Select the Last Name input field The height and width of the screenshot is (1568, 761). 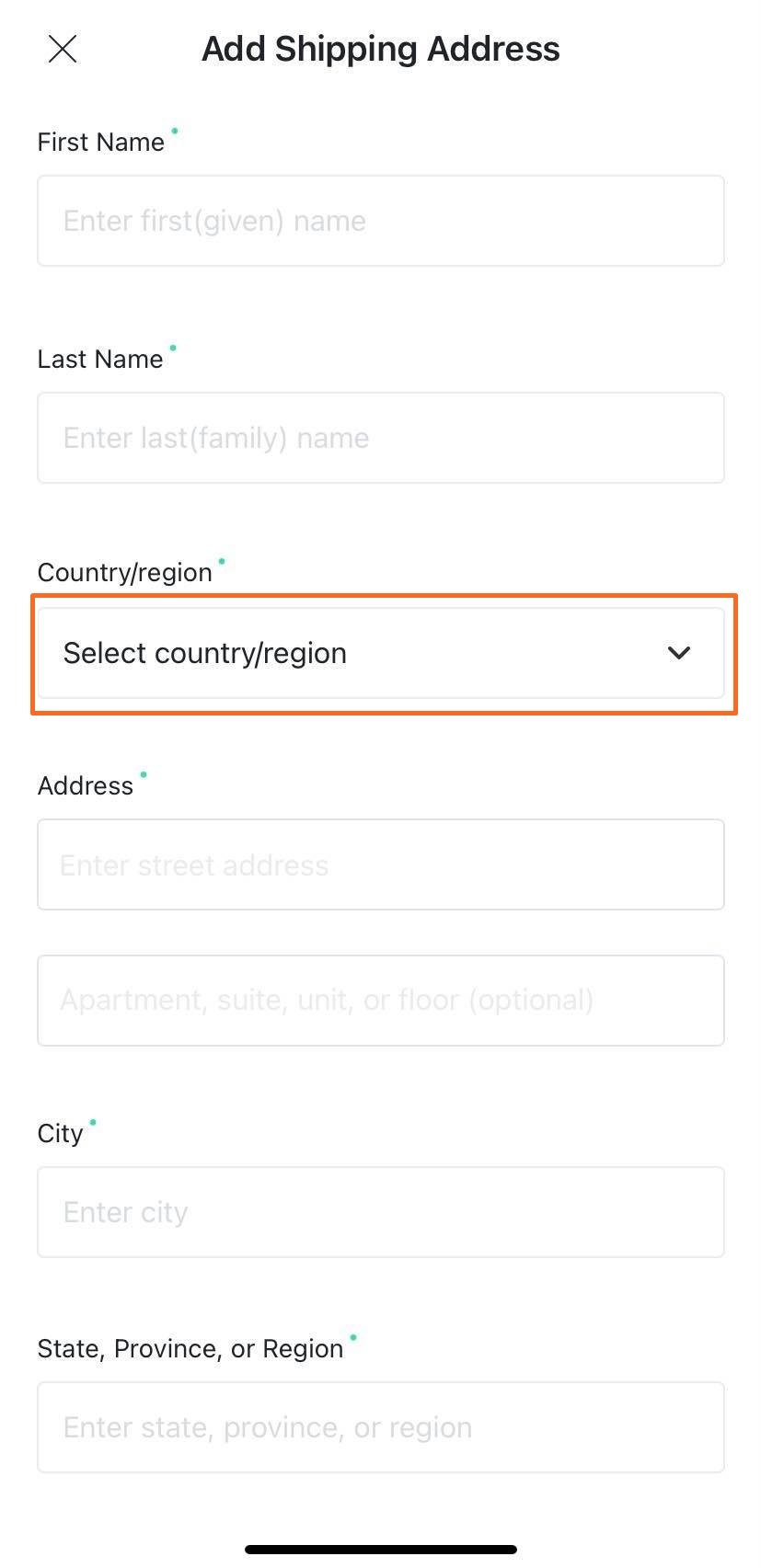click(x=380, y=438)
